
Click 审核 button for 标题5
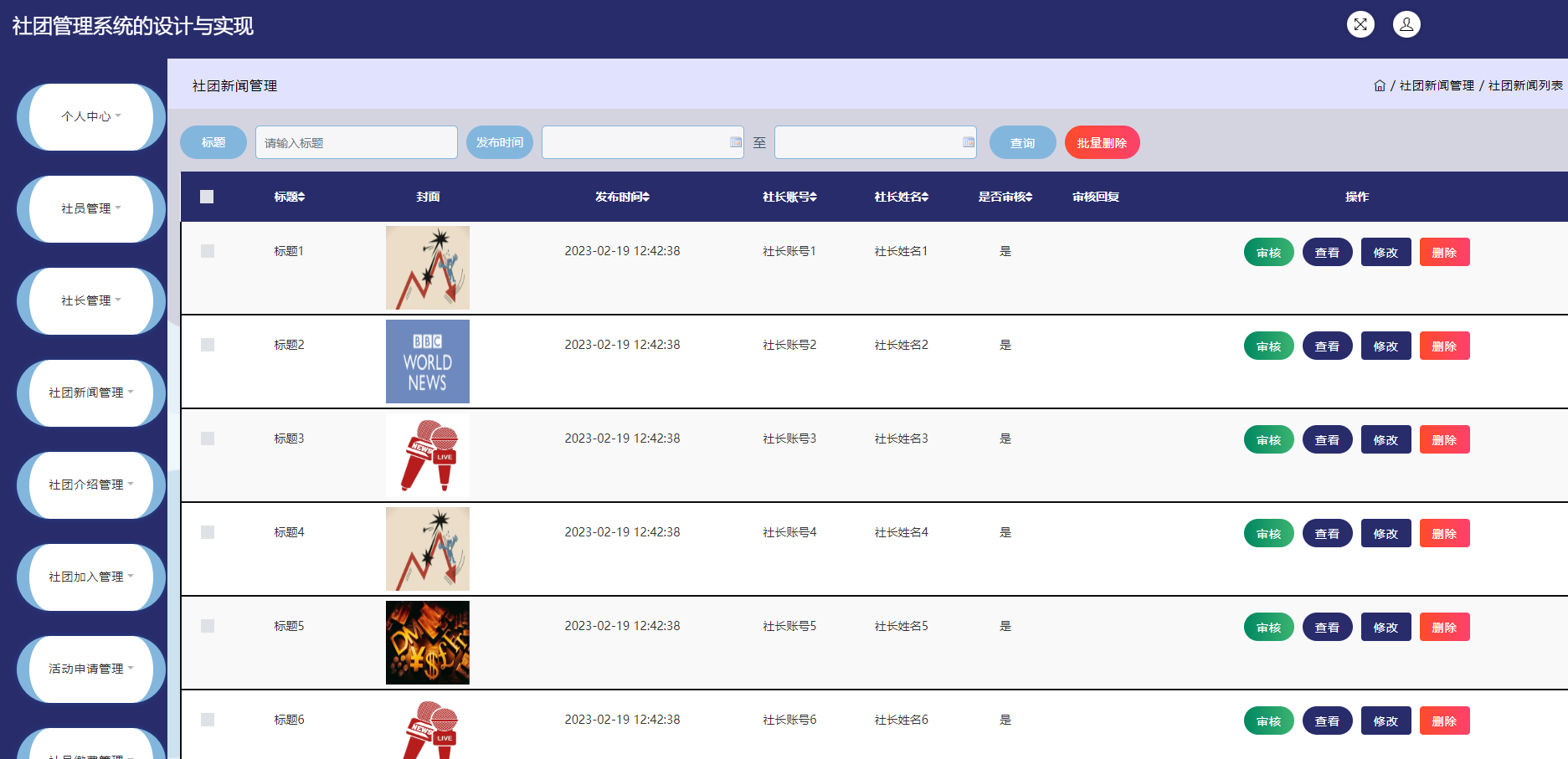(1269, 627)
